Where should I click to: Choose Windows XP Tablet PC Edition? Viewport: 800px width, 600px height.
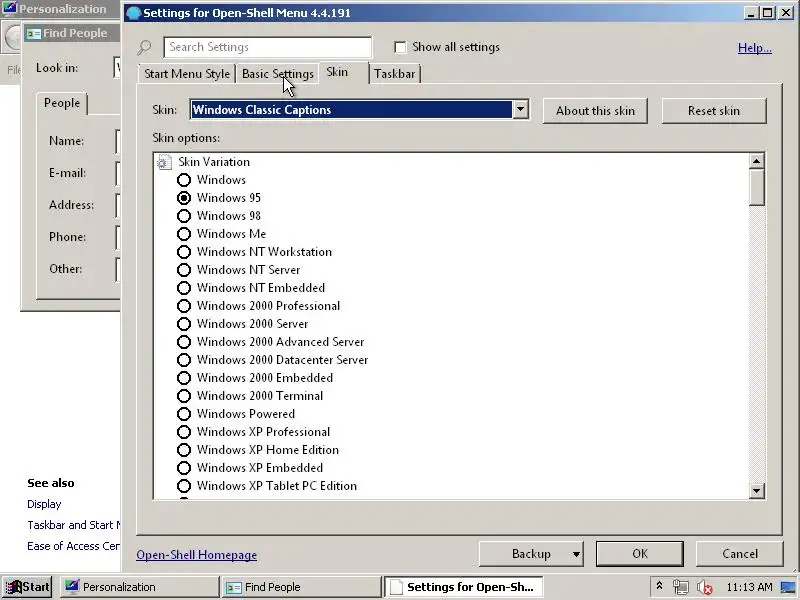(x=184, y=486)
